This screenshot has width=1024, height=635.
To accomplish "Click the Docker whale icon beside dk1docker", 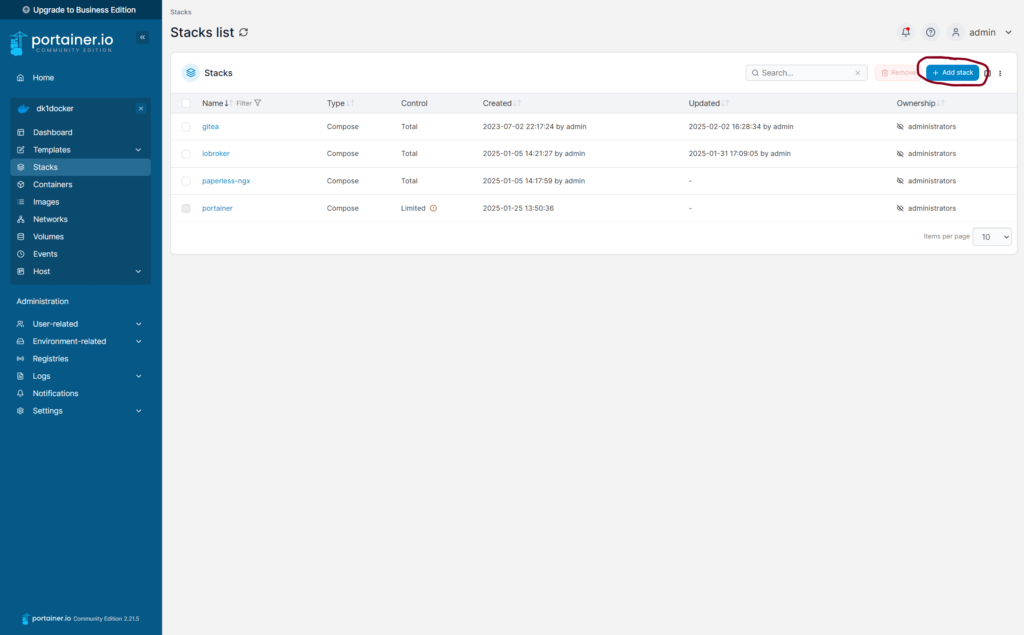I will coord(24,108).
